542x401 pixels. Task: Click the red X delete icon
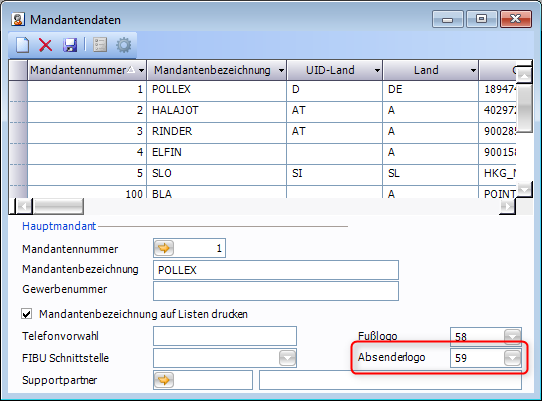point(46,45)
